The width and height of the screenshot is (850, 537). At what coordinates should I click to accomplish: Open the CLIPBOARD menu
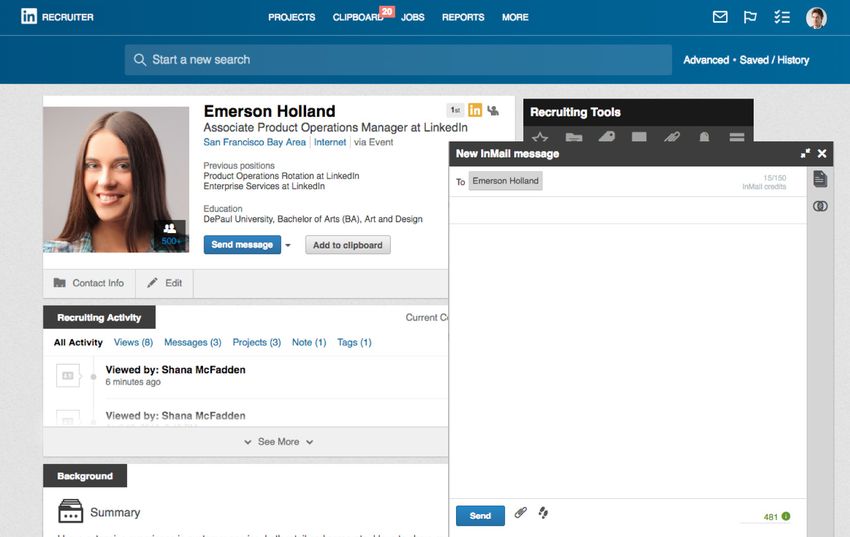pos(358,17)
